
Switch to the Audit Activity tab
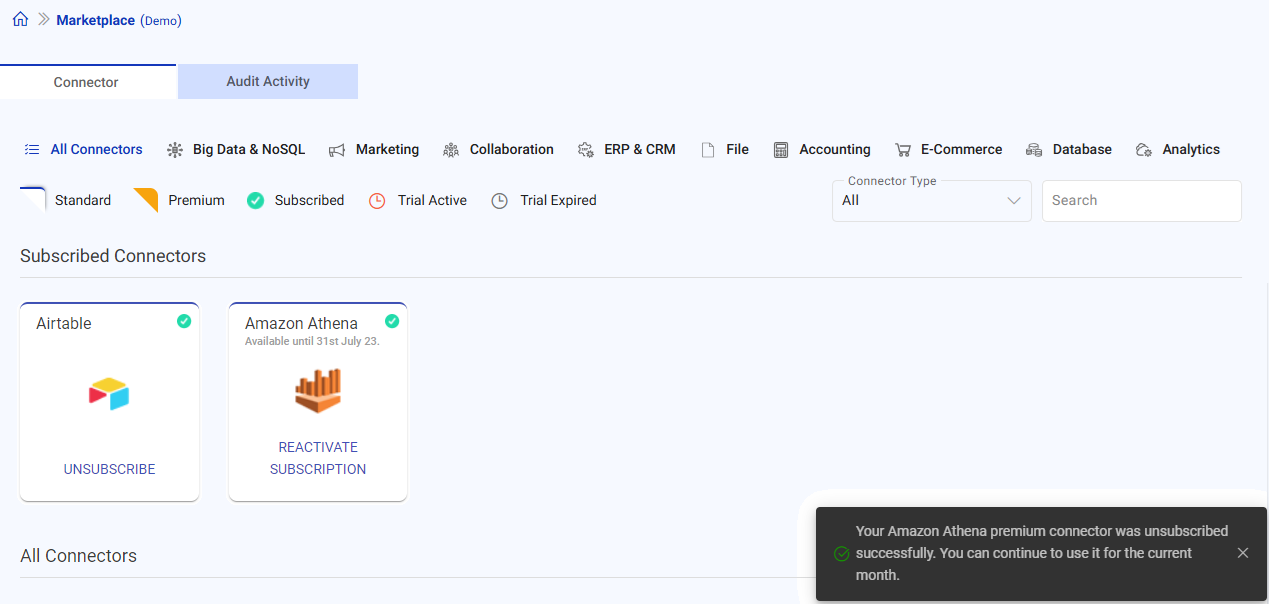point(267,81)
